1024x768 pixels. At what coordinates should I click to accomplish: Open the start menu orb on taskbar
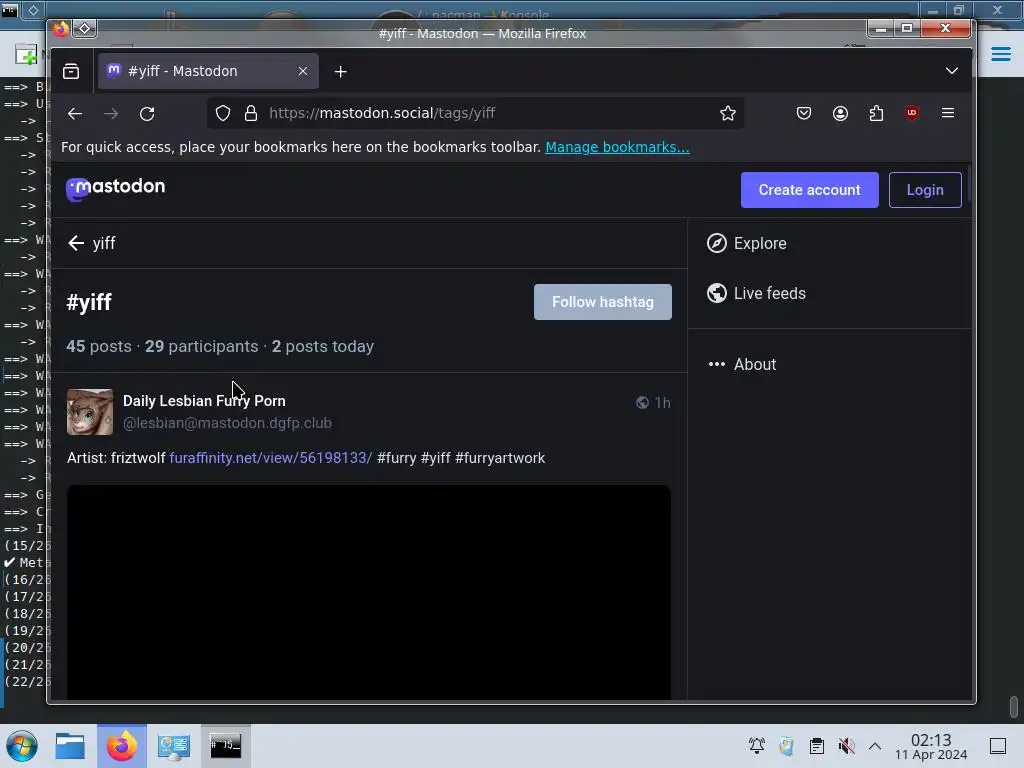coord(22,746)
